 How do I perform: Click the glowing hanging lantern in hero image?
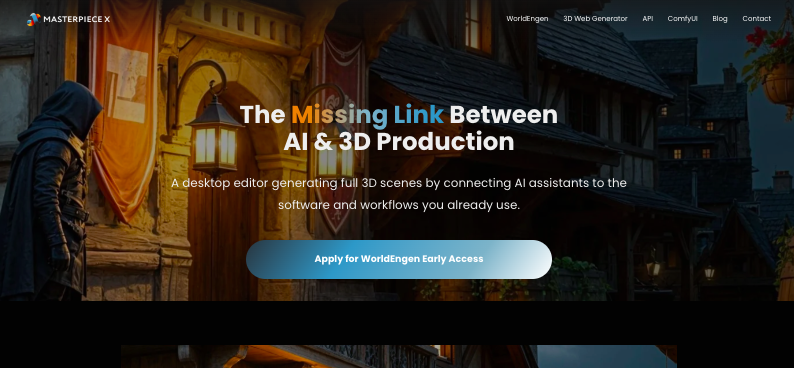pos(215,137)
